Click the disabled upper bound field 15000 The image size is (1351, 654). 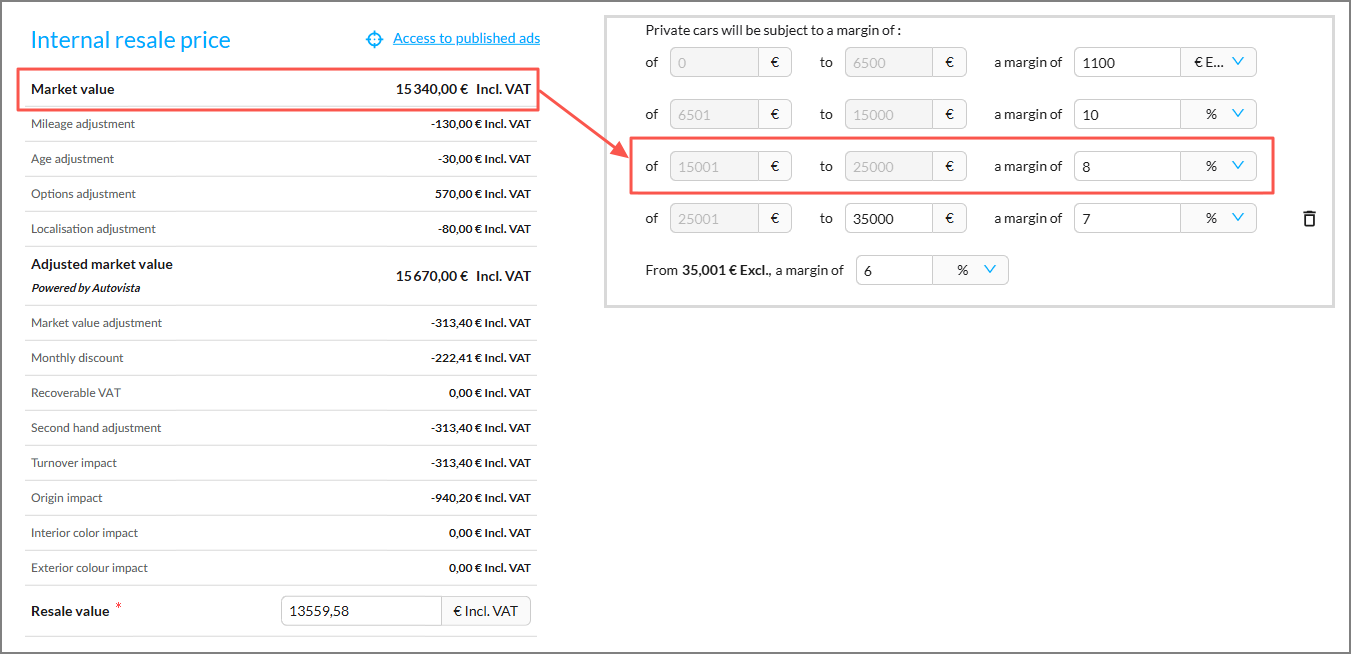tap(888, 114)
